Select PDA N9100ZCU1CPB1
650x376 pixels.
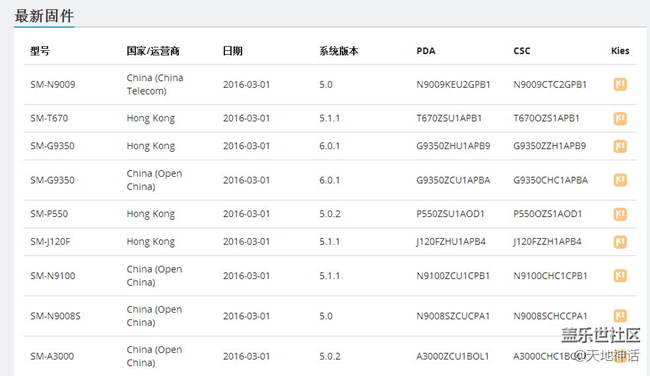[x=453, y=276]
